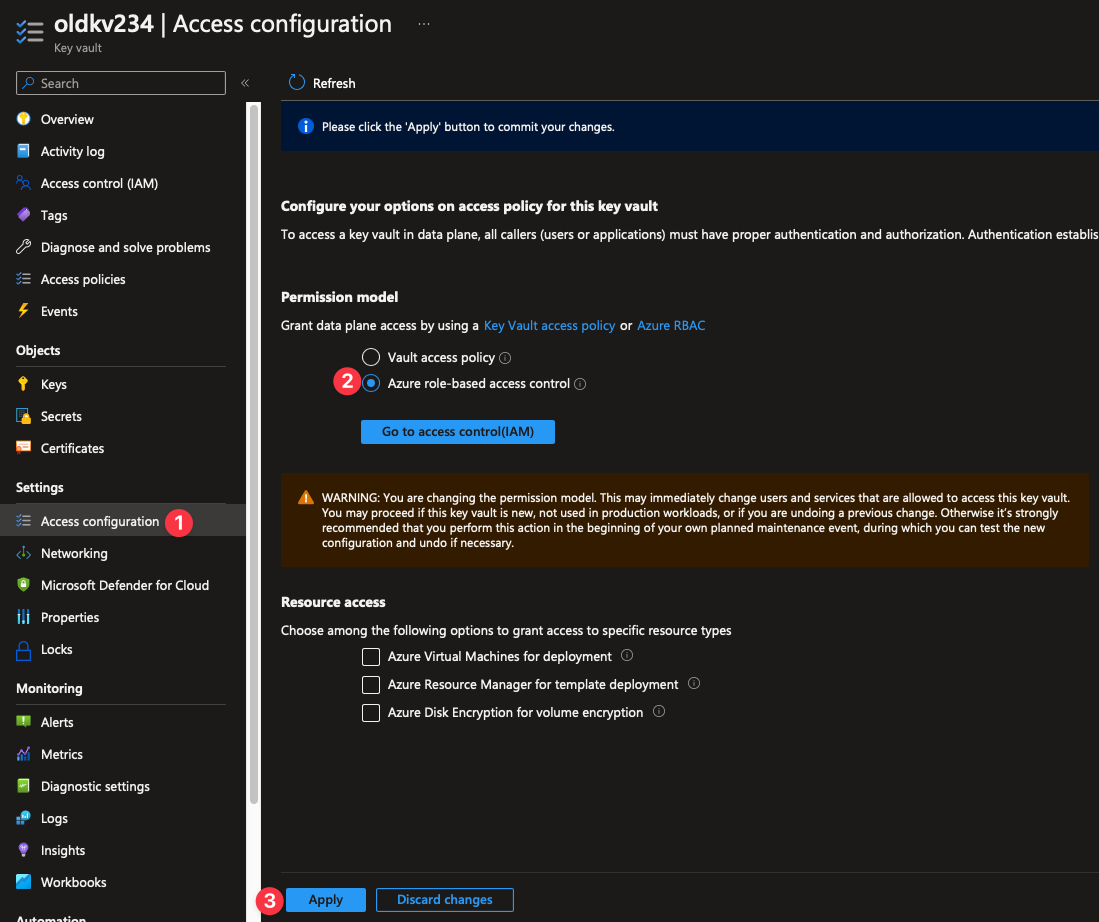This screenshot has width=1099, height=922.
Task: Click the Metrics monitoring icon
Action: [x=22, y=754]
